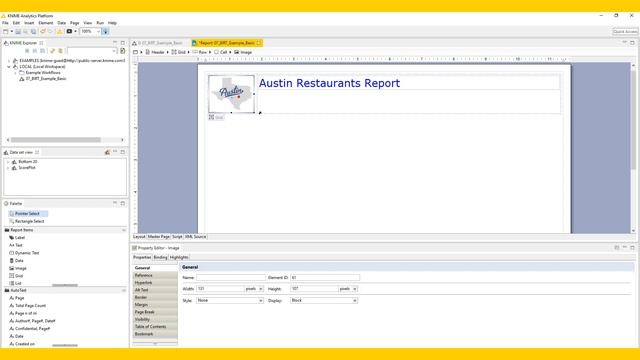Switch to the Master Page tab
This screenshot has width=640, height=360.
(159, 237)
